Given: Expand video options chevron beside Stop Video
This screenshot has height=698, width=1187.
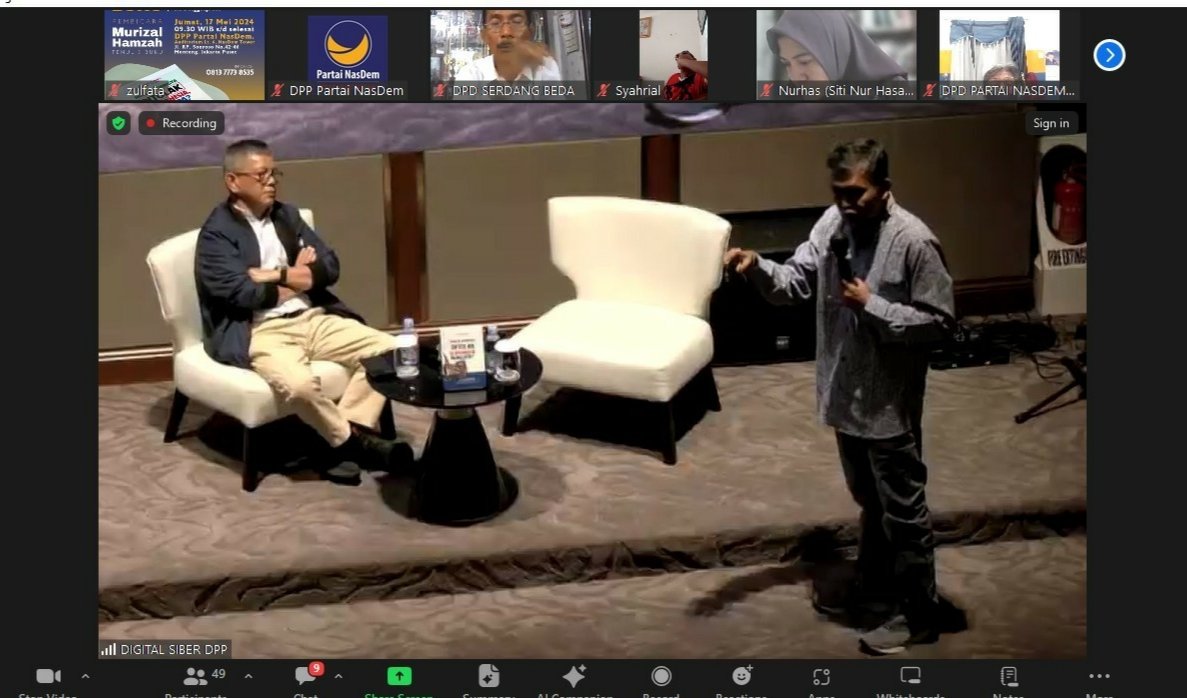Looking at the screenshot, I should pos(85,677).
